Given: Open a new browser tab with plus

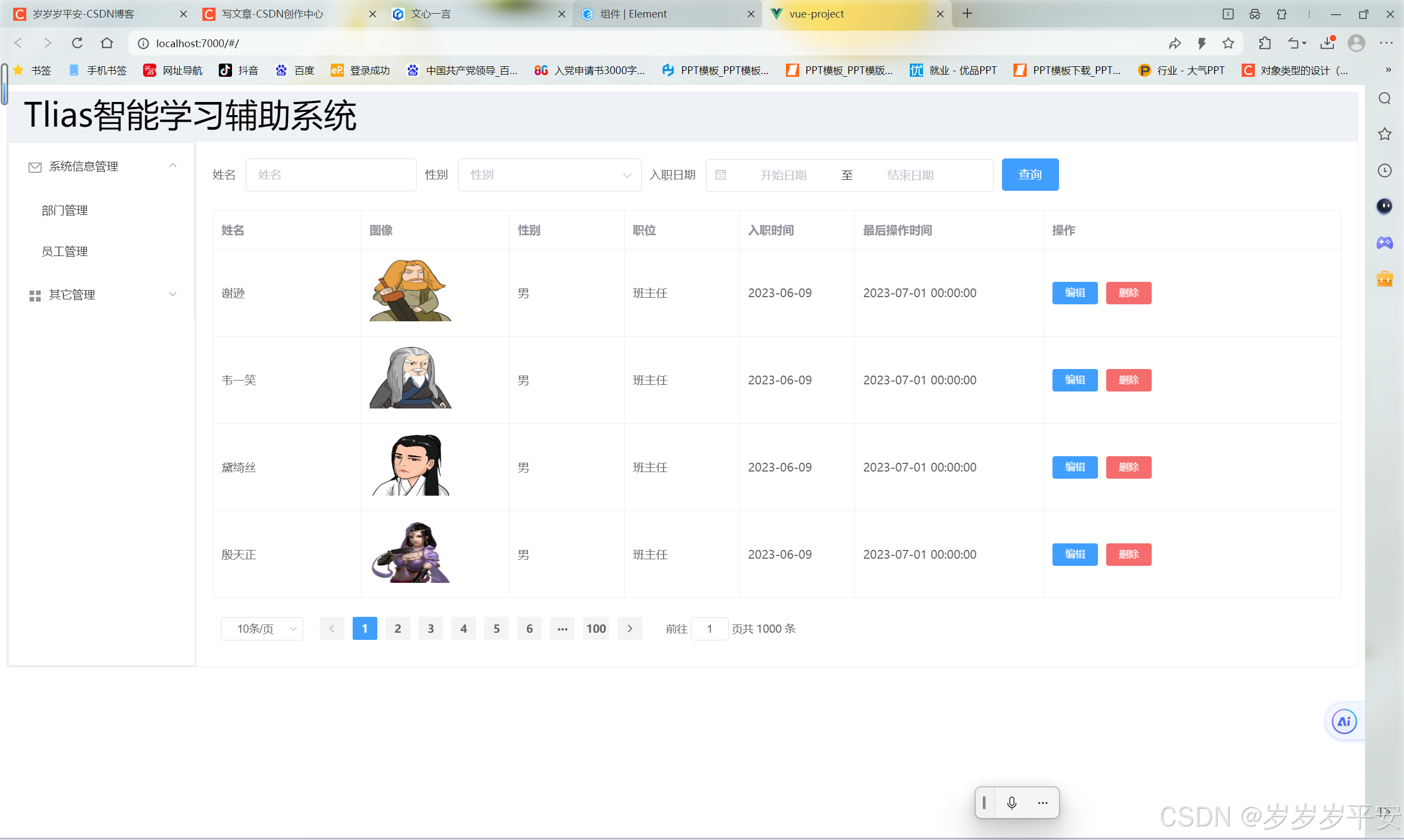Looking at the screenshot, I should (x=967, y=14).
